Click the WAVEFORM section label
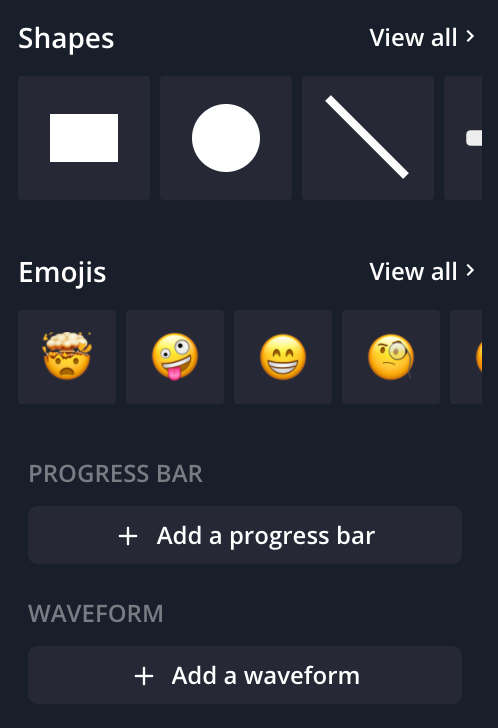Viewport: 498px width, 728px height. tap(96, 614)
